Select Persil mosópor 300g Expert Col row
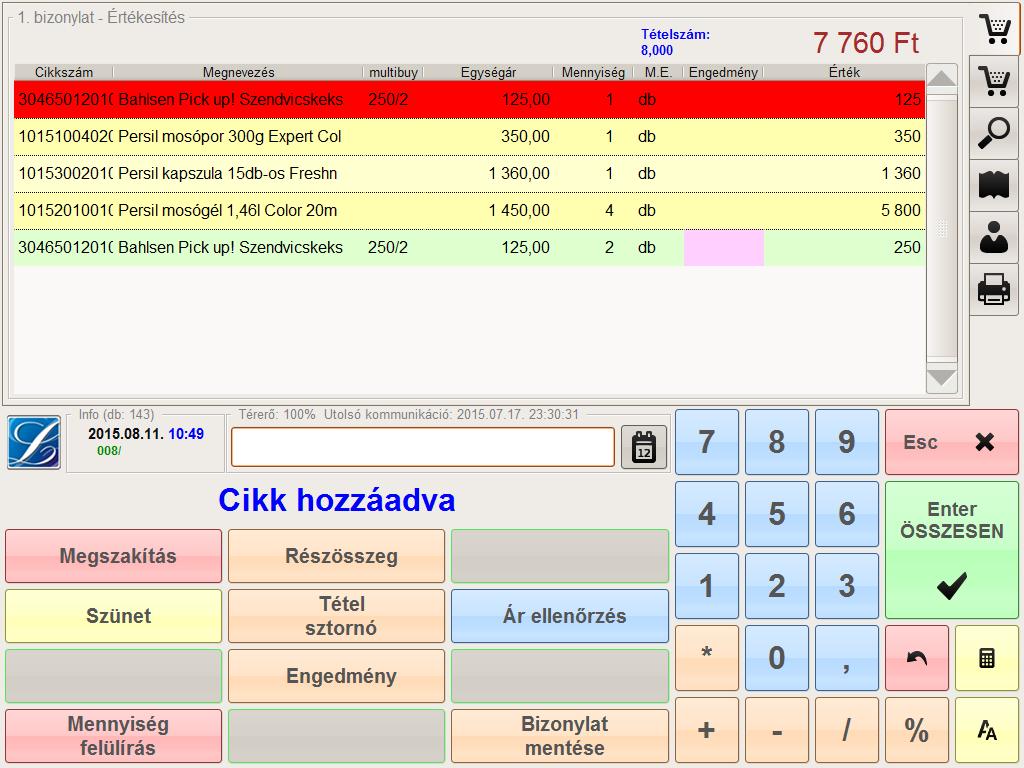The height and width of the screenshot is (768, 1024). tap(470, 136)
